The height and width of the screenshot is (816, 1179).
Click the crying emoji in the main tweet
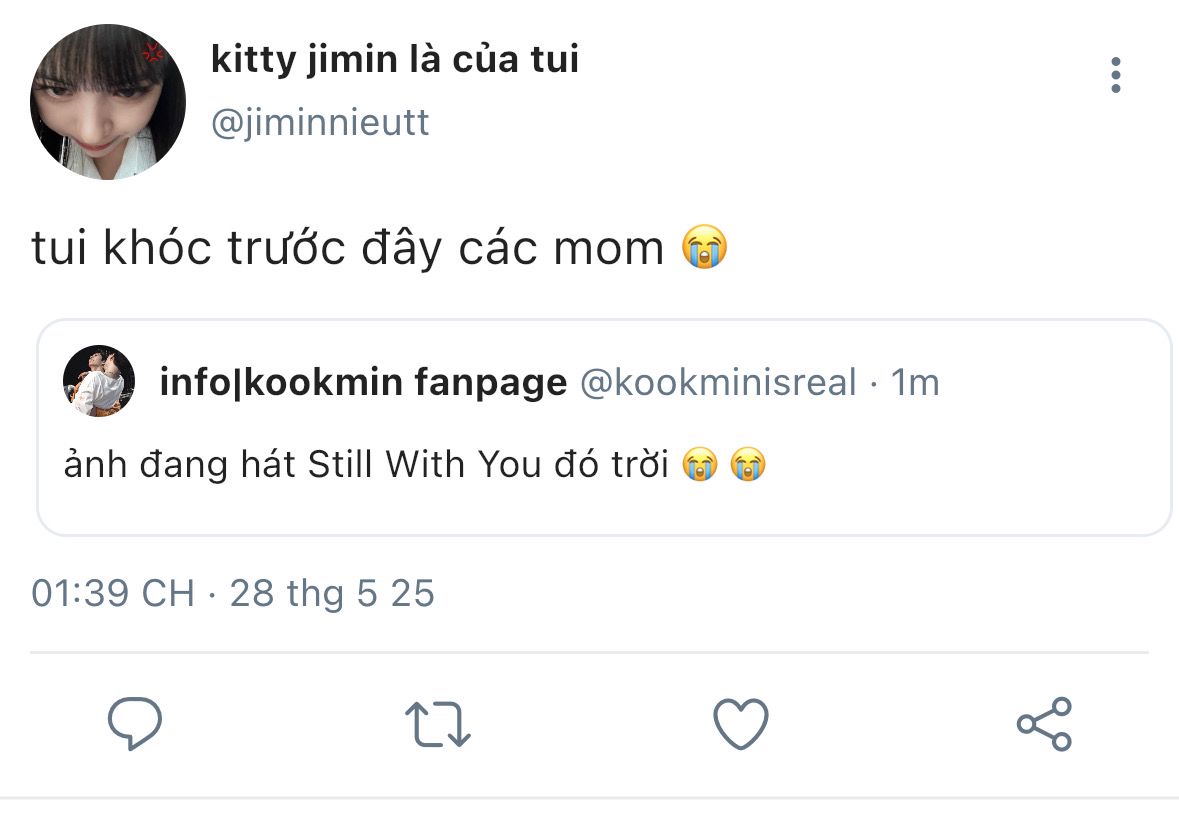coord(704,248)
